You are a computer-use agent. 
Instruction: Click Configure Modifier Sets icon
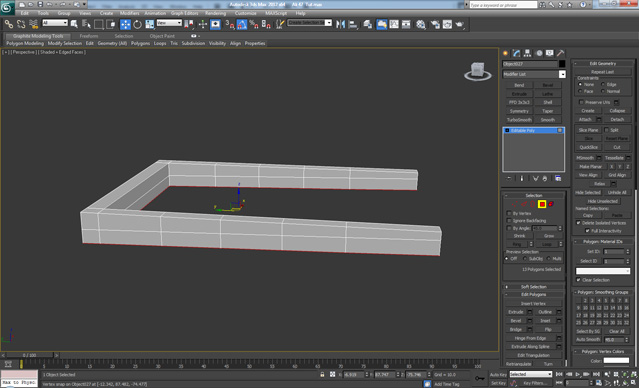[x=558, y=179]
